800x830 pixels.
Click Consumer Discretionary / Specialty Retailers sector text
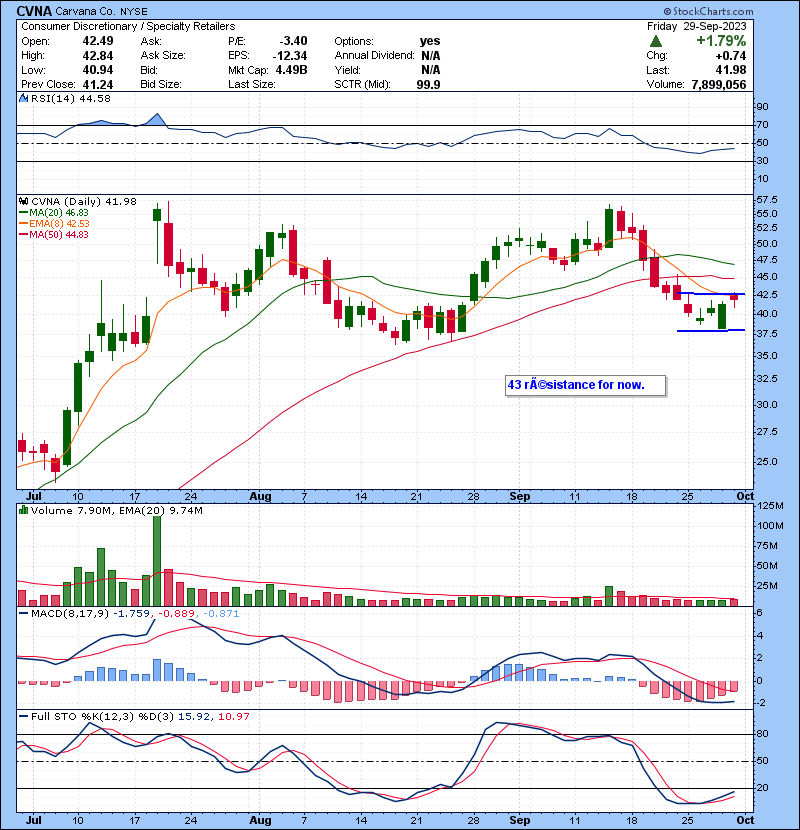tap(128, 26)
